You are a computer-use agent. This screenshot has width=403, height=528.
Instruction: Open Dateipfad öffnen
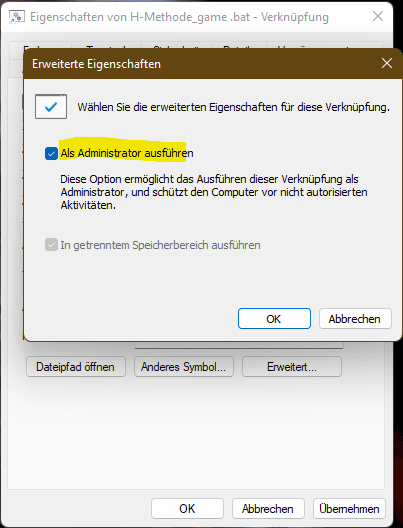pos(76,367)
